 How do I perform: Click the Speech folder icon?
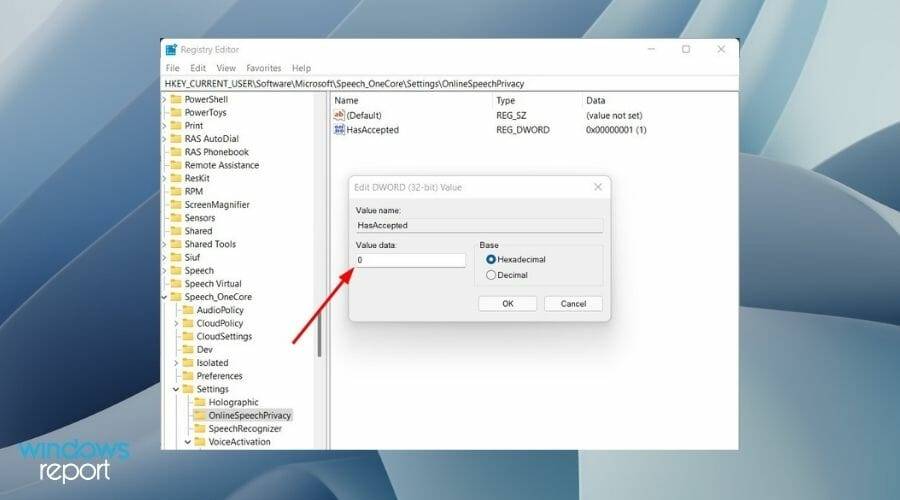tap(176, 271)
